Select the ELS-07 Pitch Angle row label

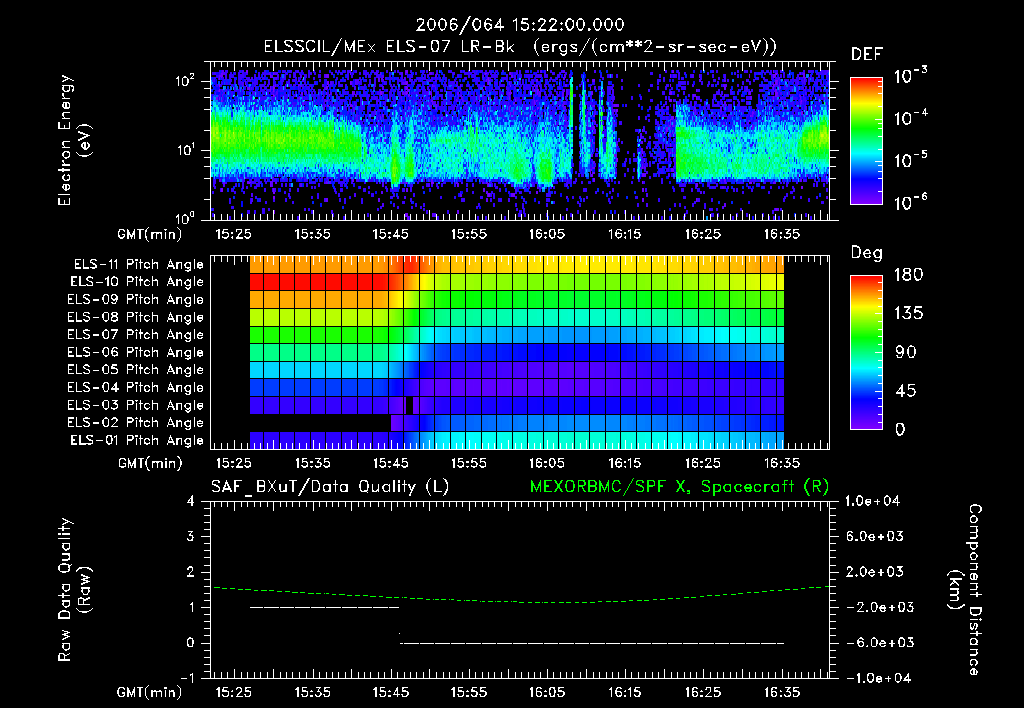[x=135, y=334]
